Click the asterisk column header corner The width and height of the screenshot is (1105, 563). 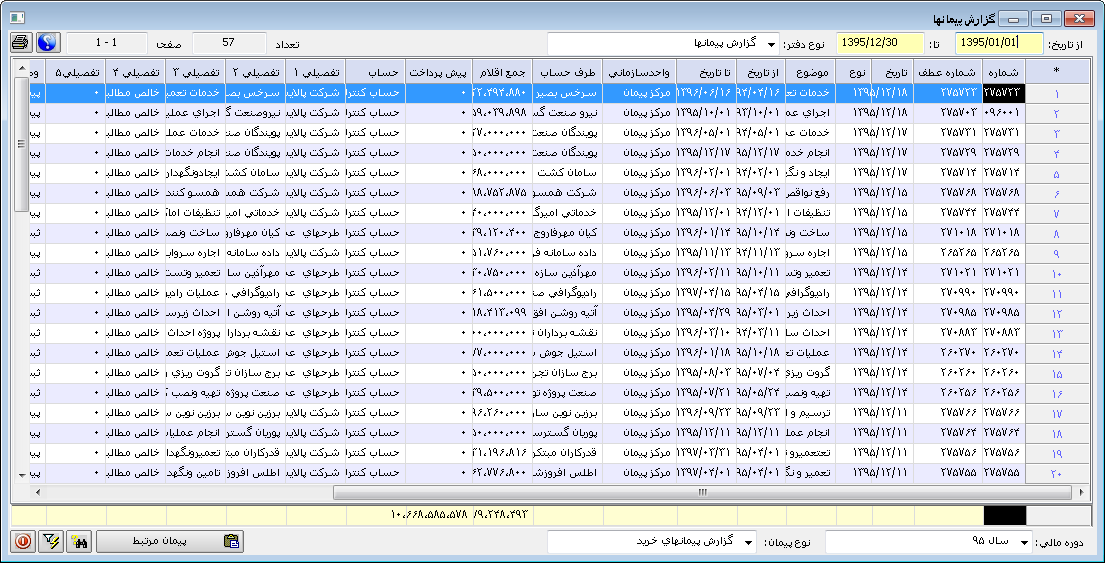point(1057,71)
